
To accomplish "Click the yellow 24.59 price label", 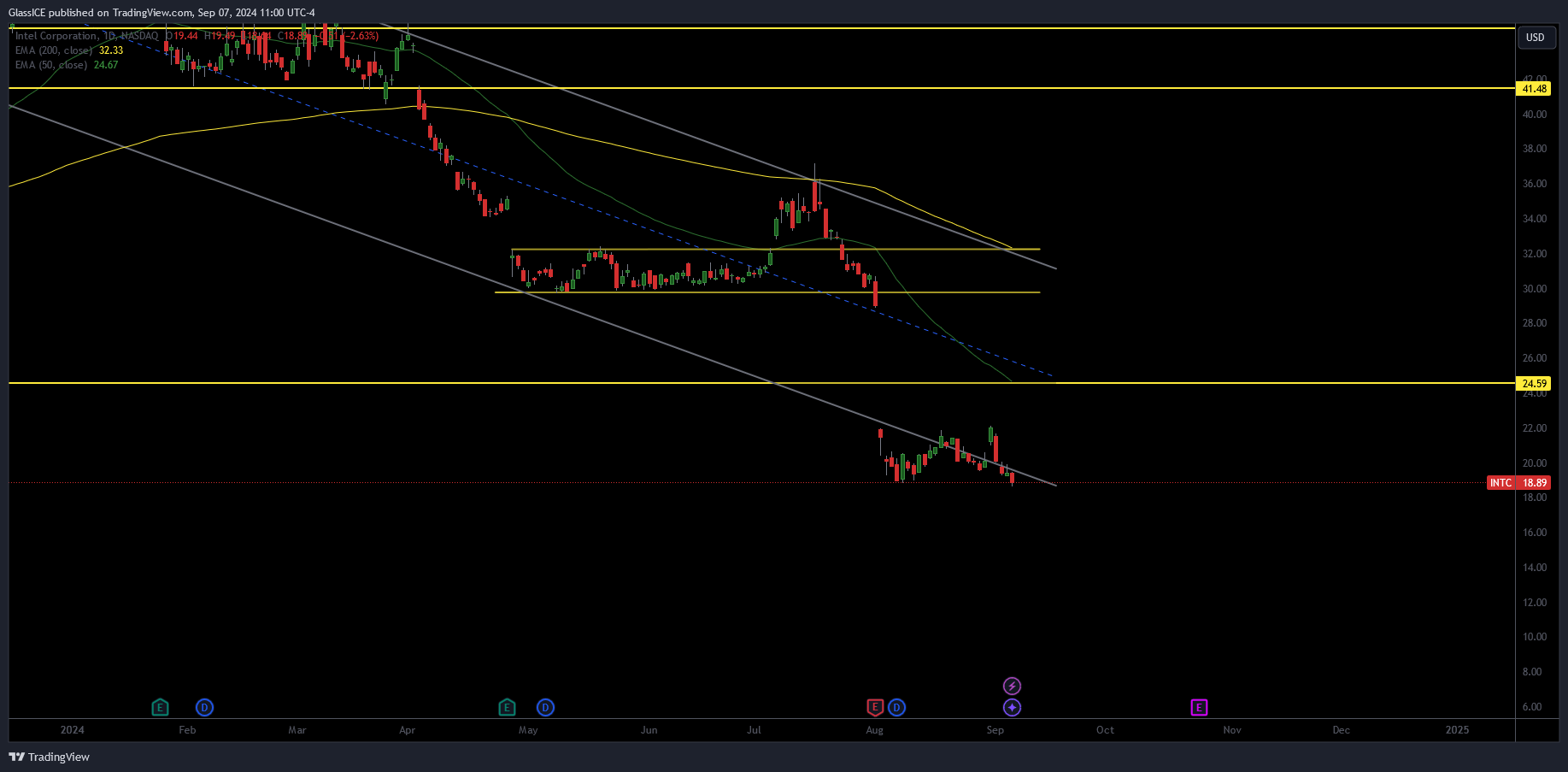I will point(1533,383).
